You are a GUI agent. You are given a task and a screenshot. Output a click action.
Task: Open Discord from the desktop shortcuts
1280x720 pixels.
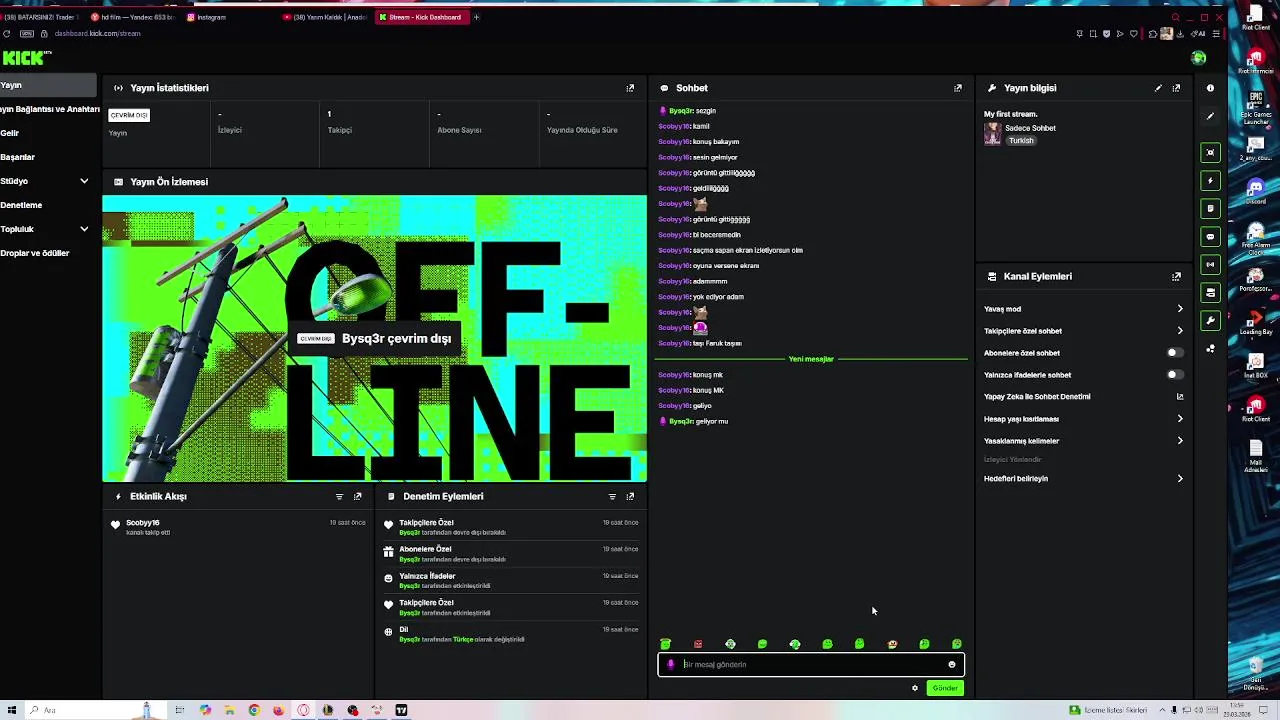click(x=1256, y=190)
